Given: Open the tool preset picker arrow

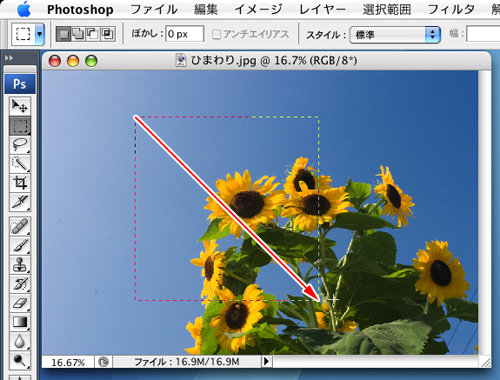Looking at the screenshot, I should (x=40, y=34).
